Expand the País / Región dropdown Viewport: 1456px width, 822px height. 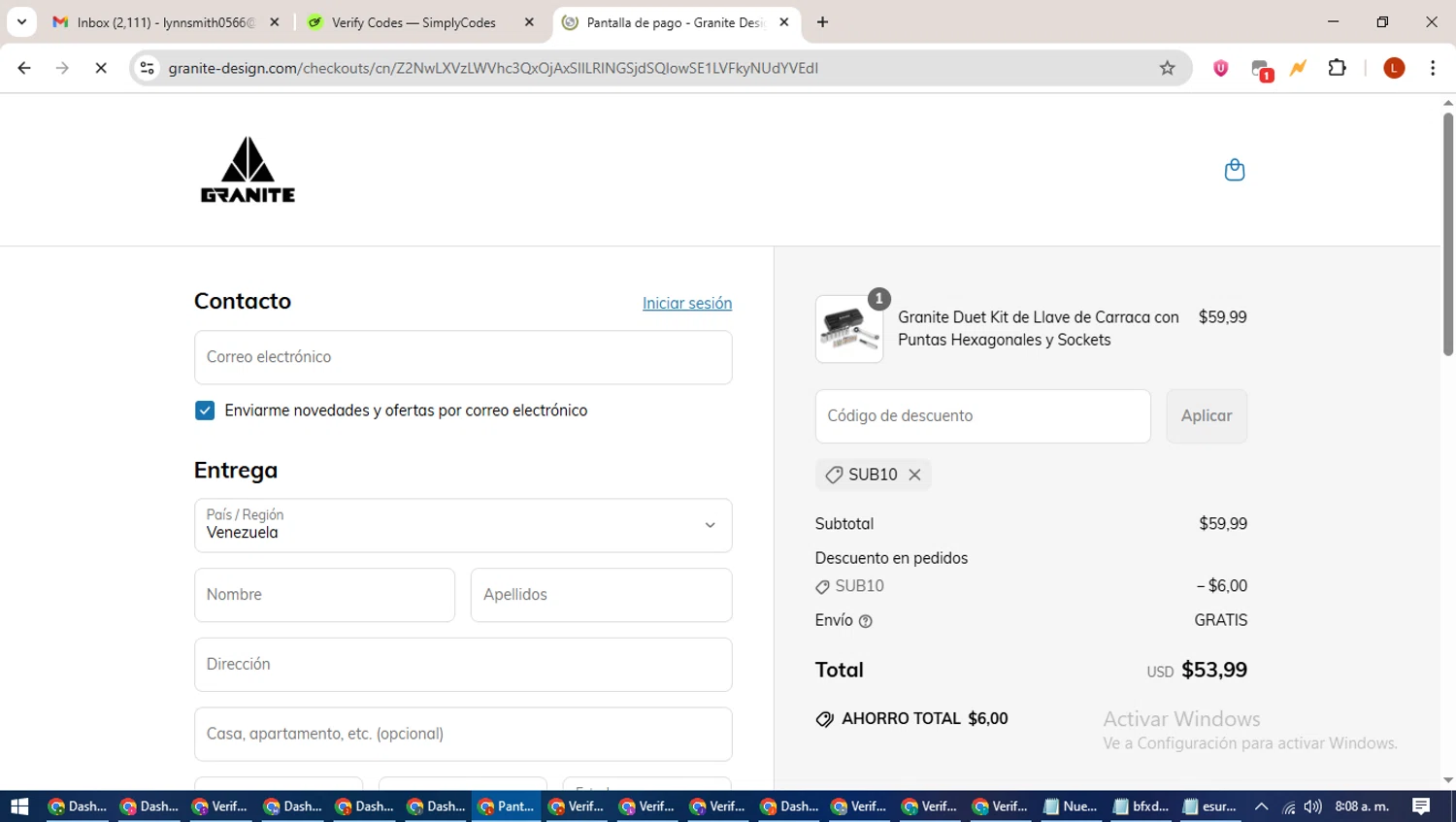(463, 525)
